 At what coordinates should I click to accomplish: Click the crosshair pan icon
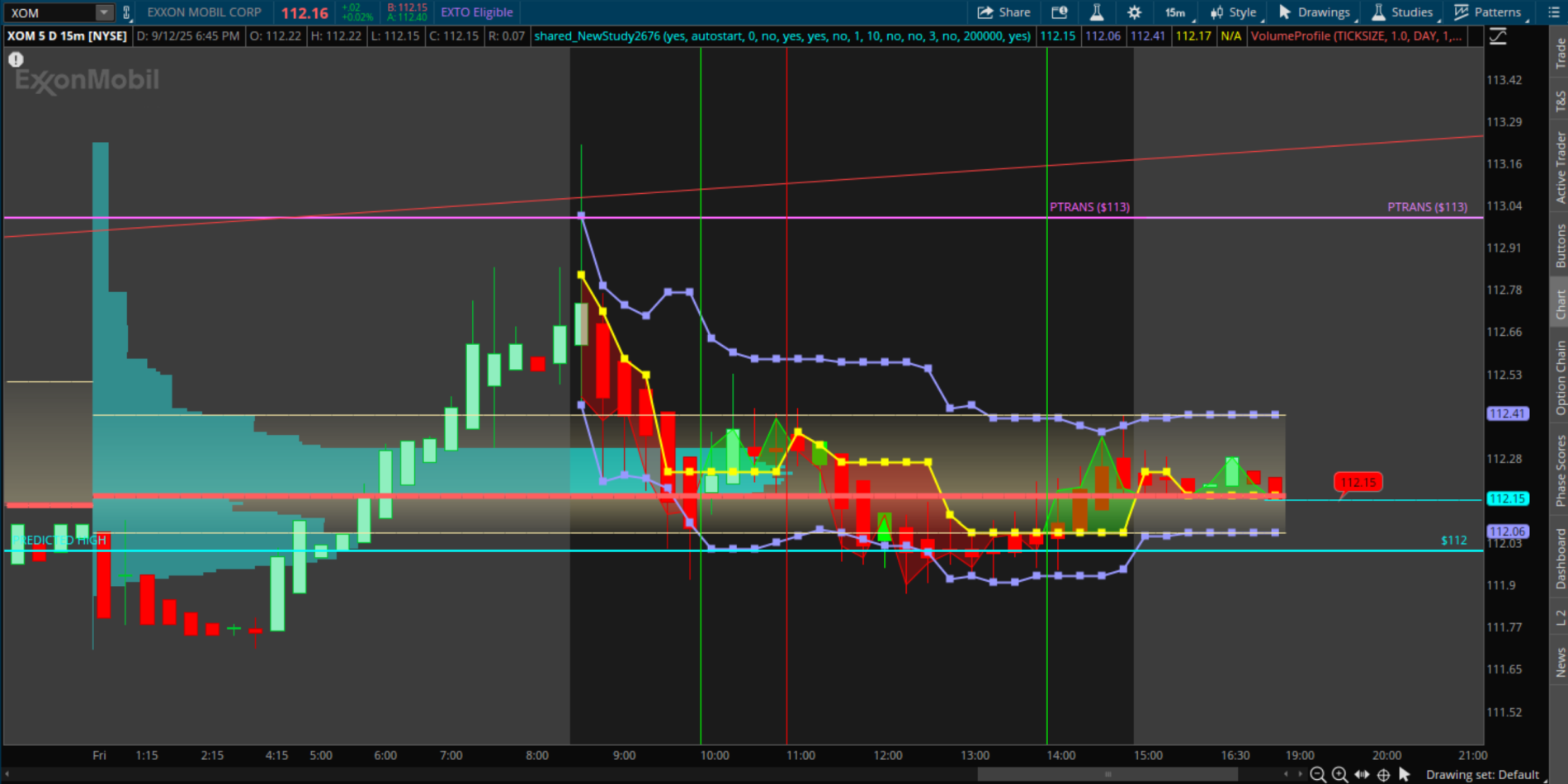tap(1384, 774)
